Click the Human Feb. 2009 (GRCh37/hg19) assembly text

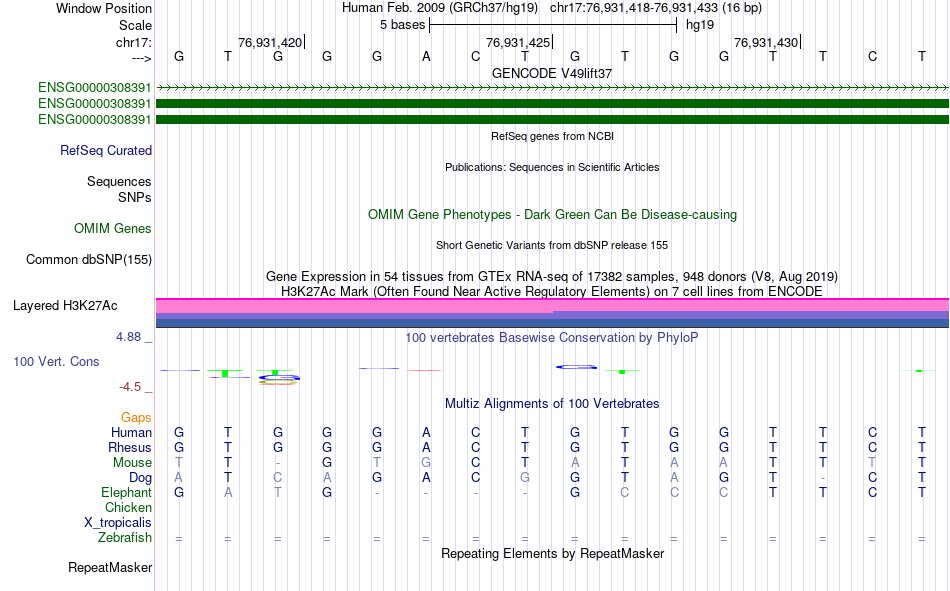(x=440, y=8)
